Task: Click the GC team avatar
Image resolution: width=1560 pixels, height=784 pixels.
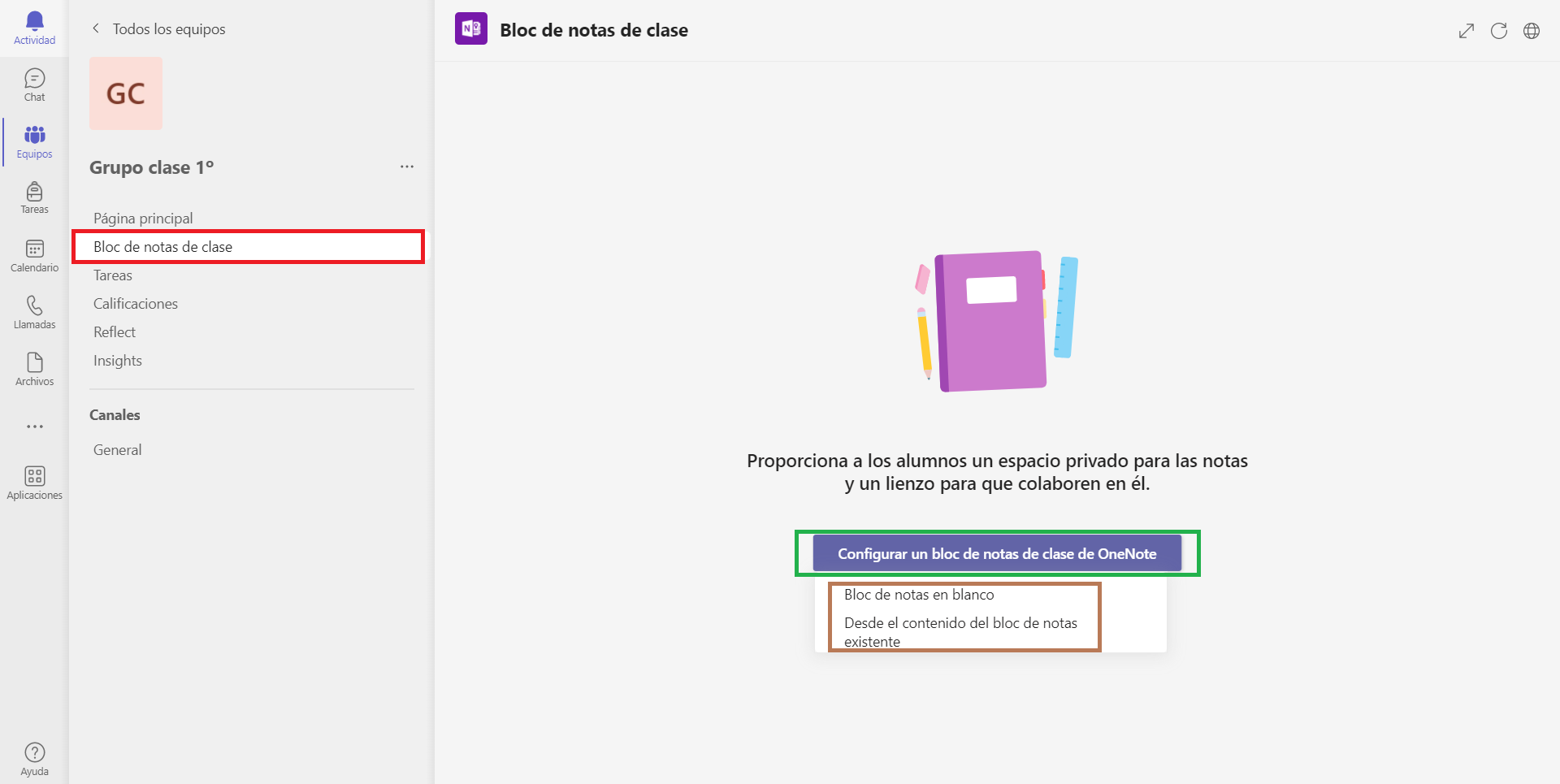Action: click(x=126, y=93)
